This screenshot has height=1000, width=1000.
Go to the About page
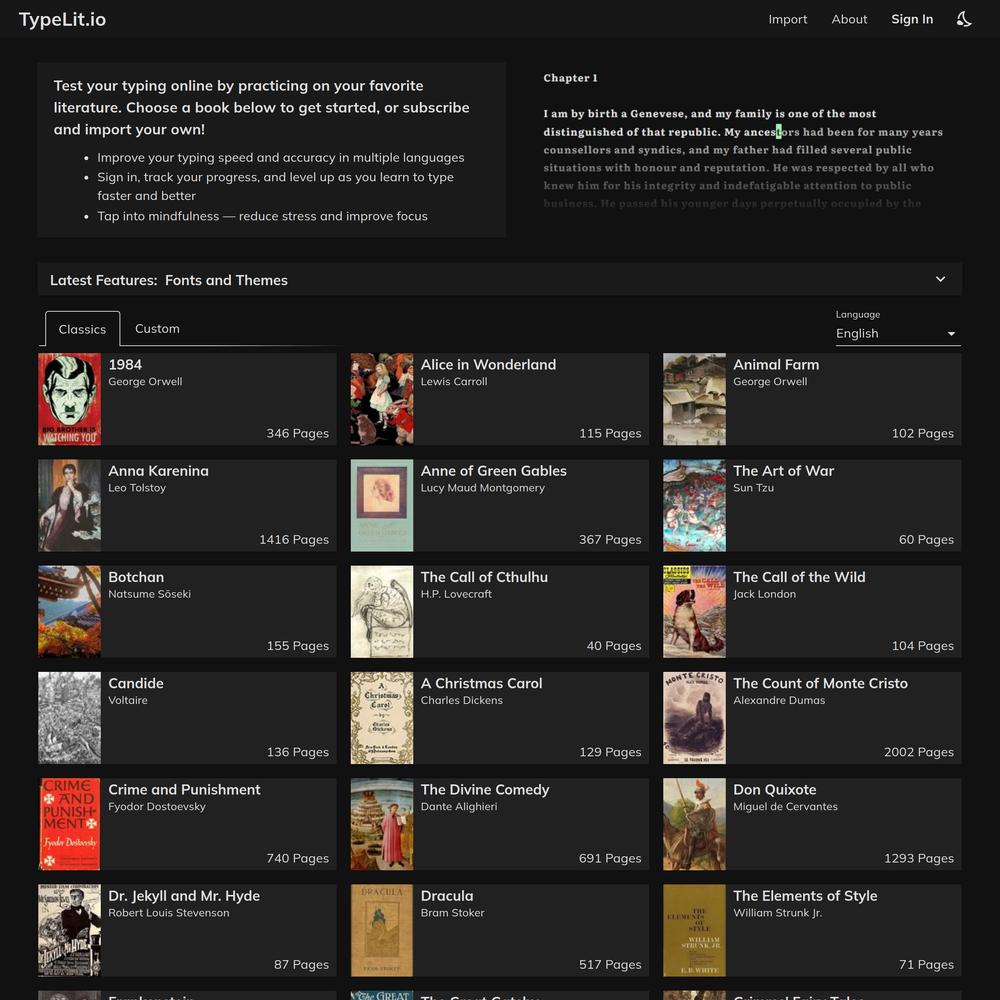click(x=849, y=19)
